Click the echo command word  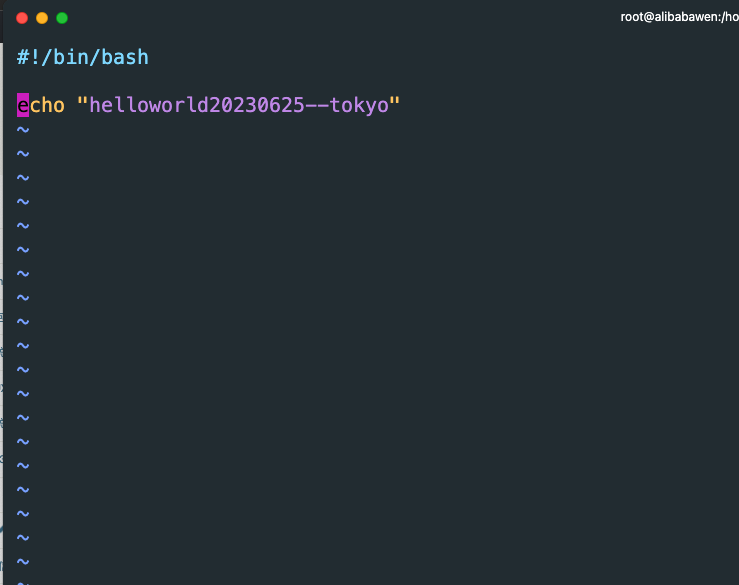[x=41, y=105]
